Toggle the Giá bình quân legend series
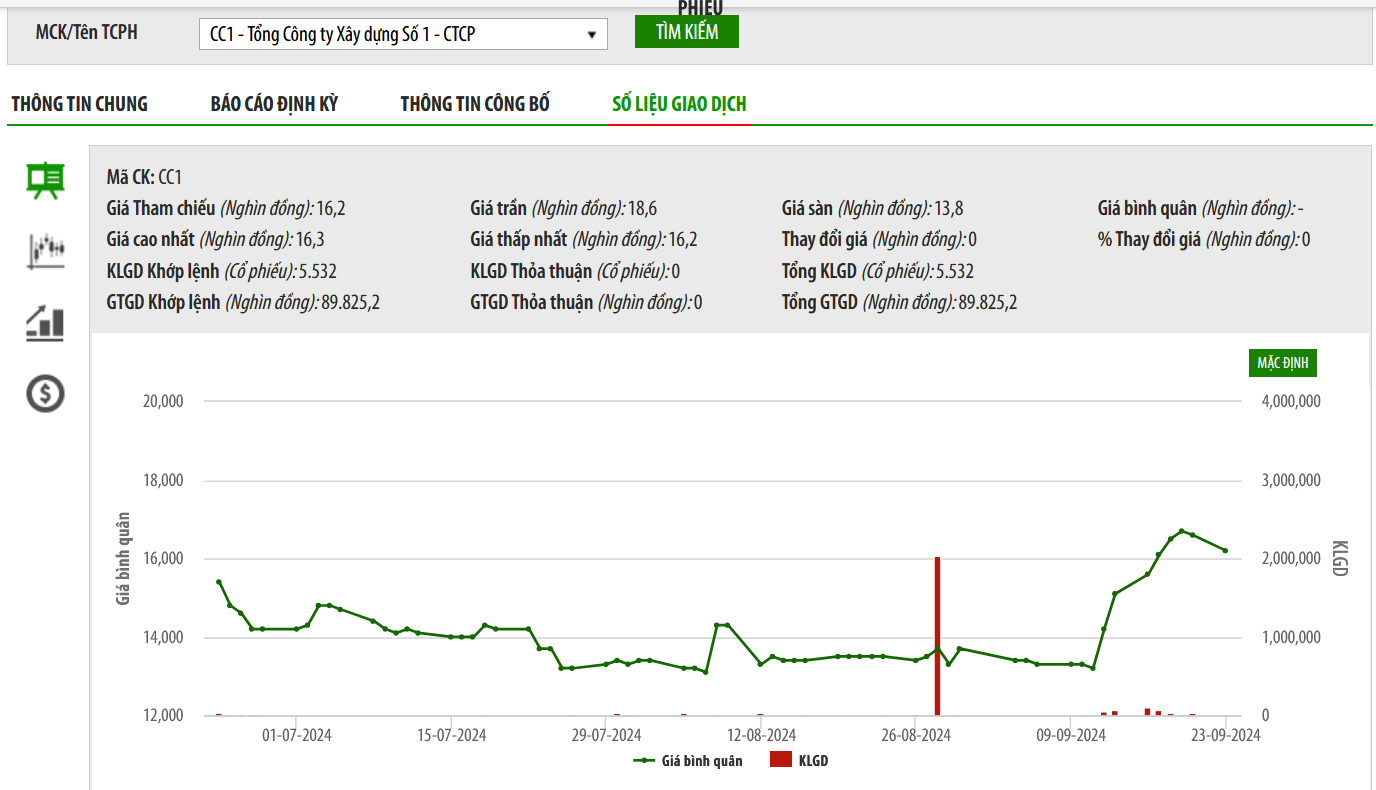This screenshot has width=1376, height=790. tap(688, 761)
